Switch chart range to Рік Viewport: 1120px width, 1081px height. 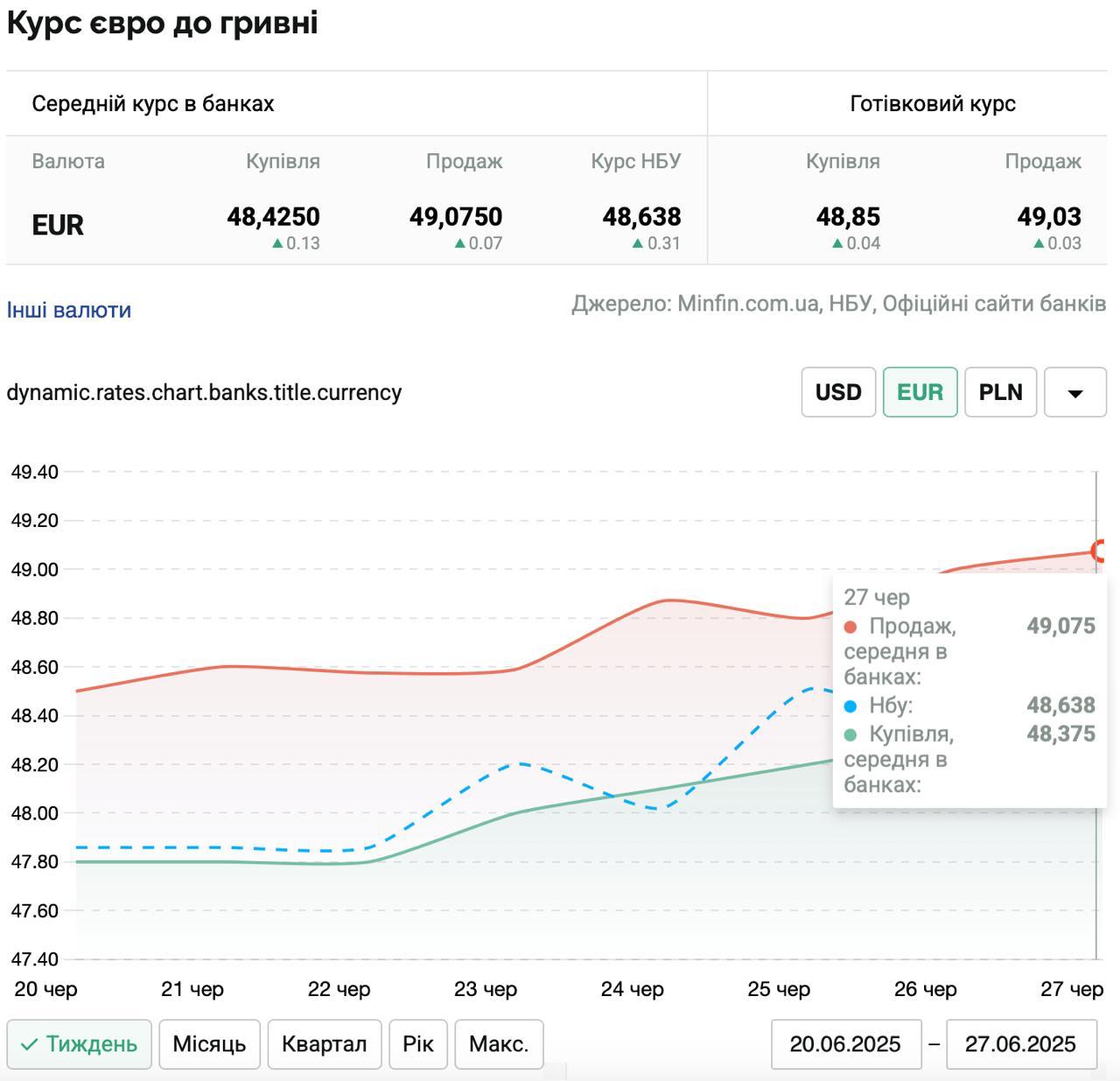tap(418, 1044)
